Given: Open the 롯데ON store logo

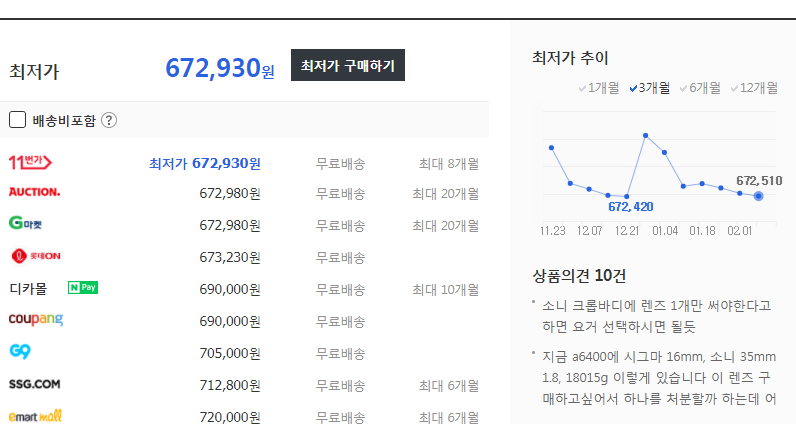Looking at the screenshot, I should [x=36, y=256].
